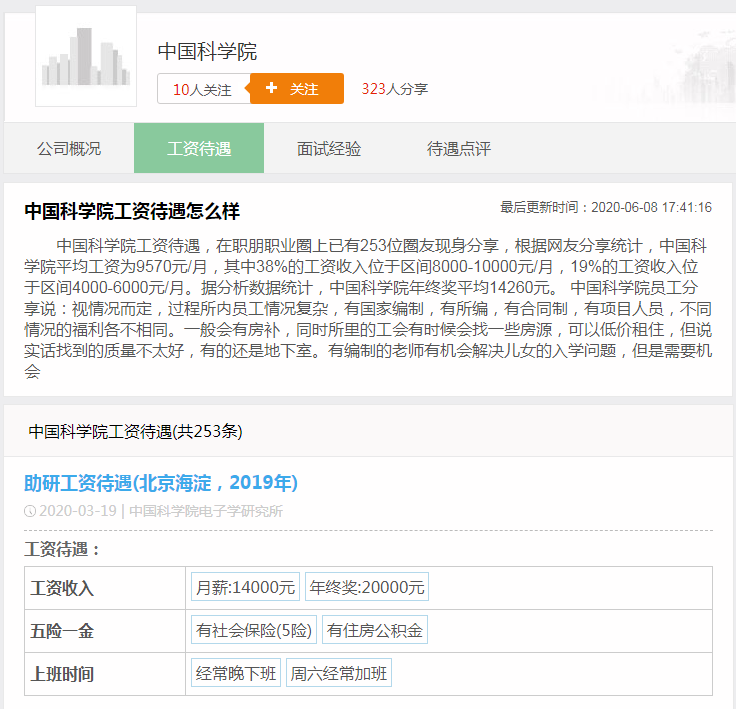The height and width of the screenshot is (709, 736).
Task: Click the clock icon before 2020-03-19
Action: 30,511
